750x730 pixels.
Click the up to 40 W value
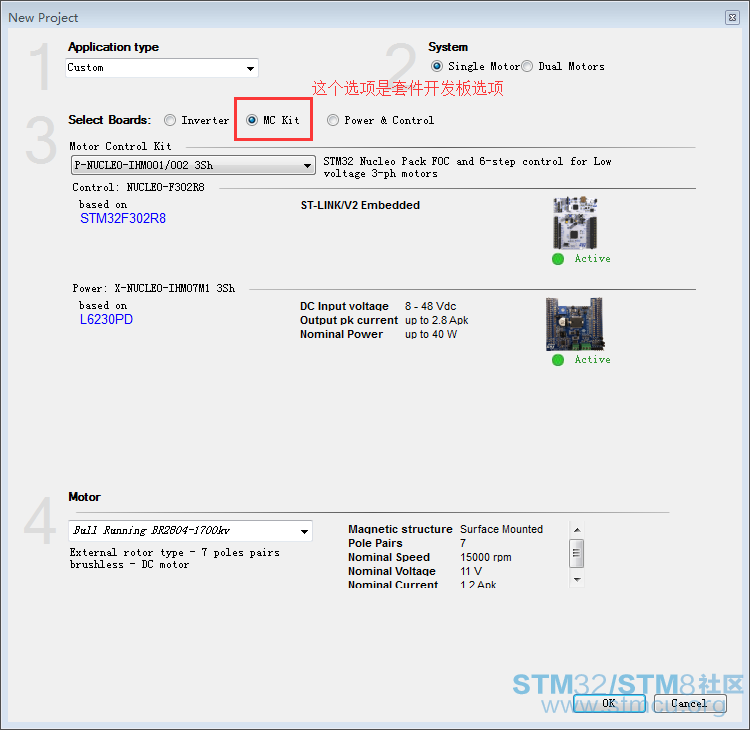[431, 334]
